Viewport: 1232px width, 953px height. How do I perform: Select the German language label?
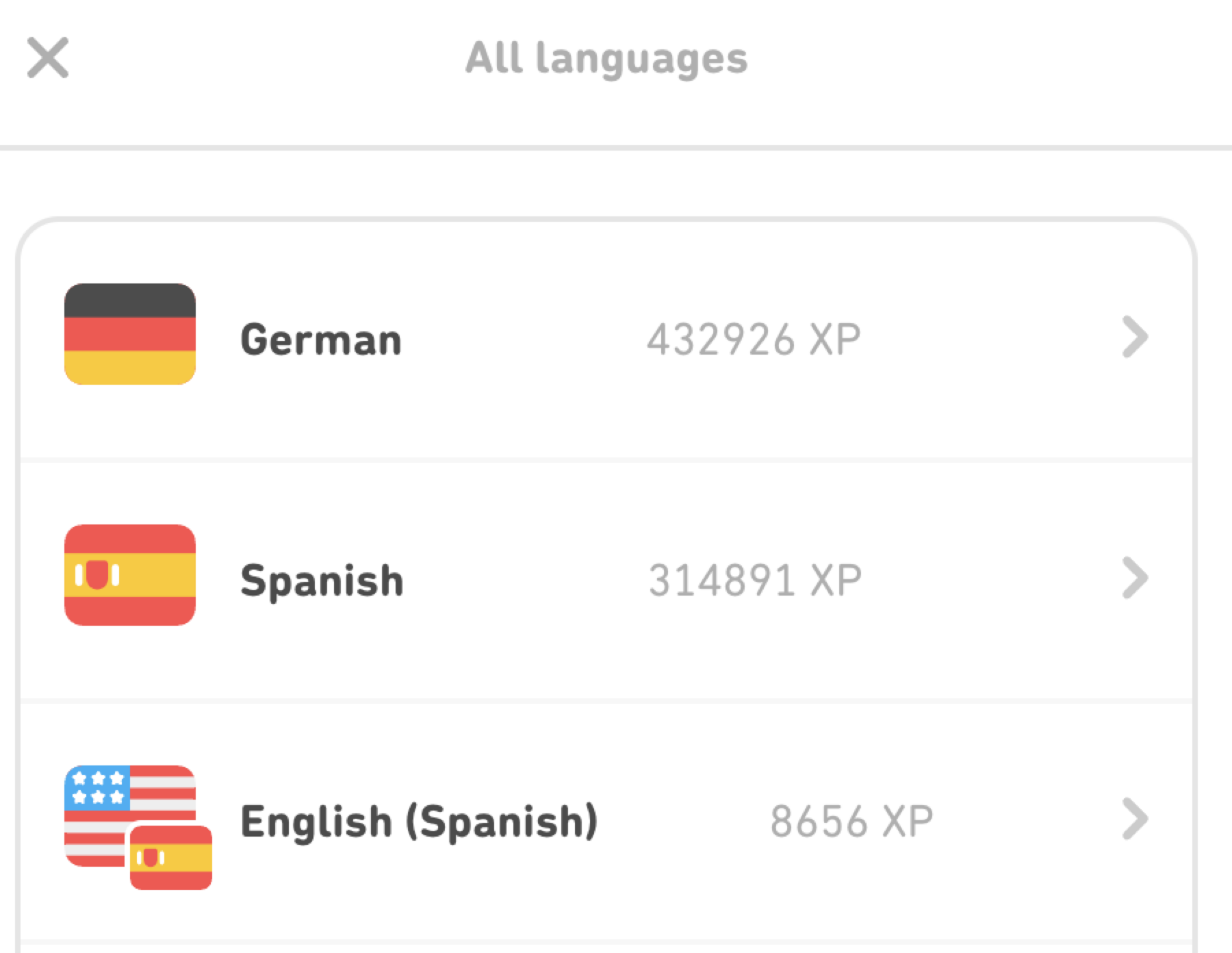point(320,340)
